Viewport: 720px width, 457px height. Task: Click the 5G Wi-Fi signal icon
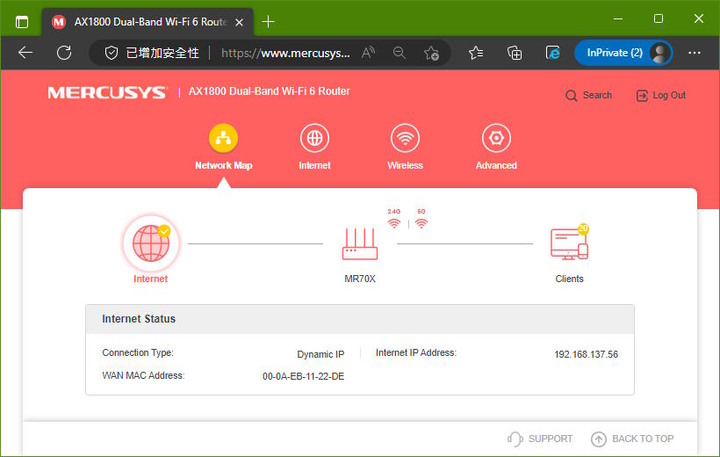tap(421, 223)
